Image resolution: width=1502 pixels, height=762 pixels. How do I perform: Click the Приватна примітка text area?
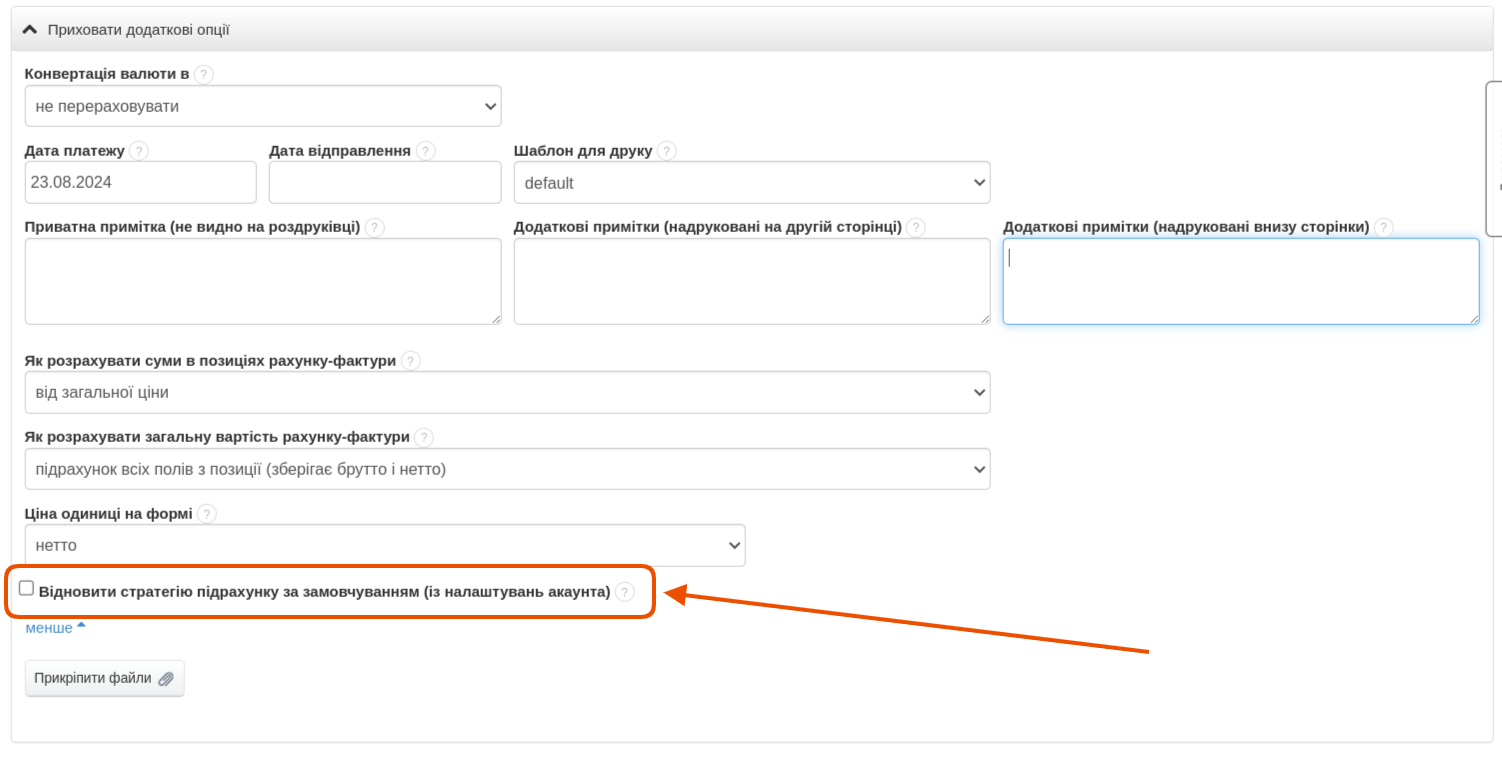pos(262,281)
